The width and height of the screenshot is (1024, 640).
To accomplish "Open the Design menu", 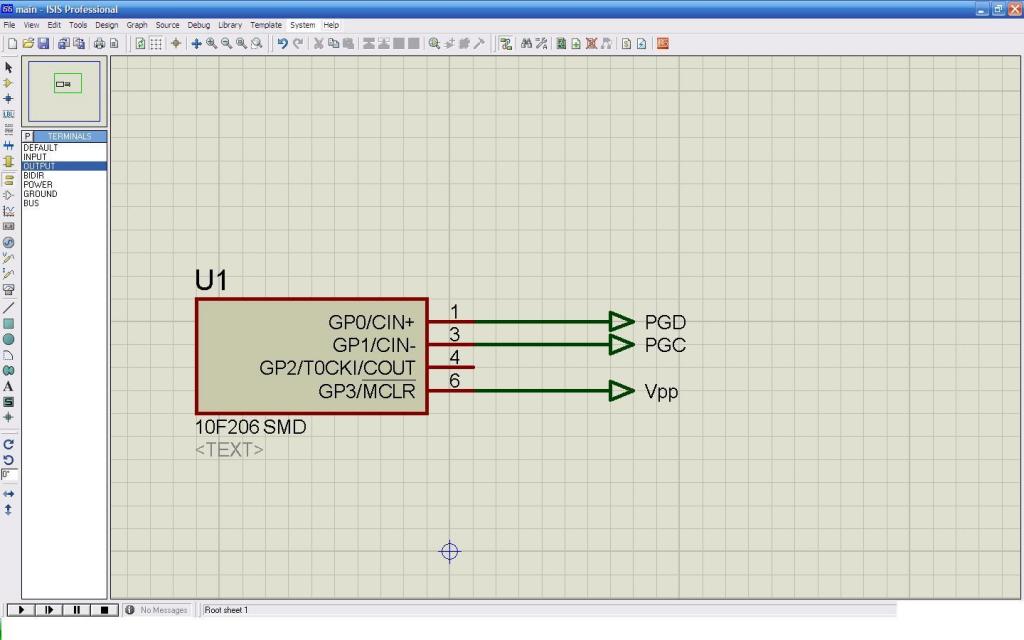I will coord(106,25).
